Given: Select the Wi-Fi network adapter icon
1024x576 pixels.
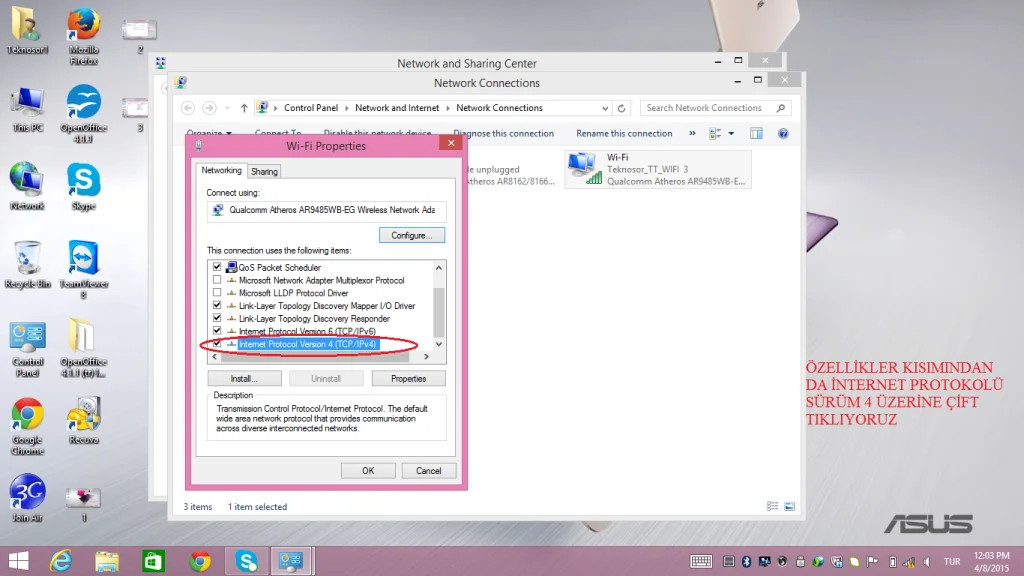Looking at the screenshot, I should 584,168.
